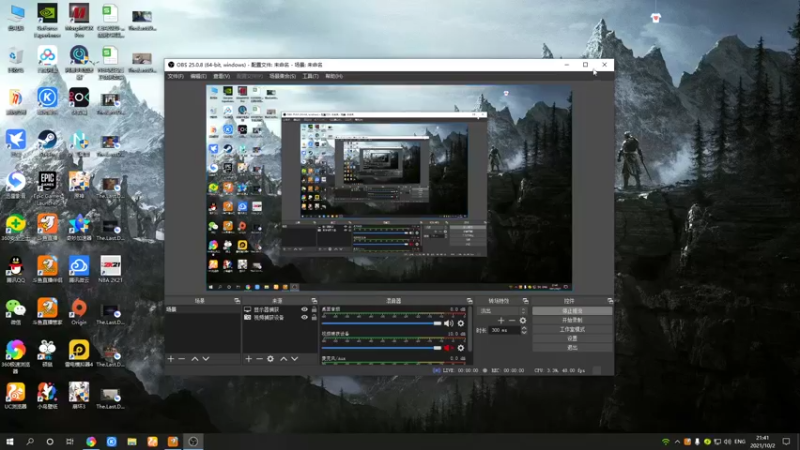Open the Edit menu in OBS

[198, 76]
